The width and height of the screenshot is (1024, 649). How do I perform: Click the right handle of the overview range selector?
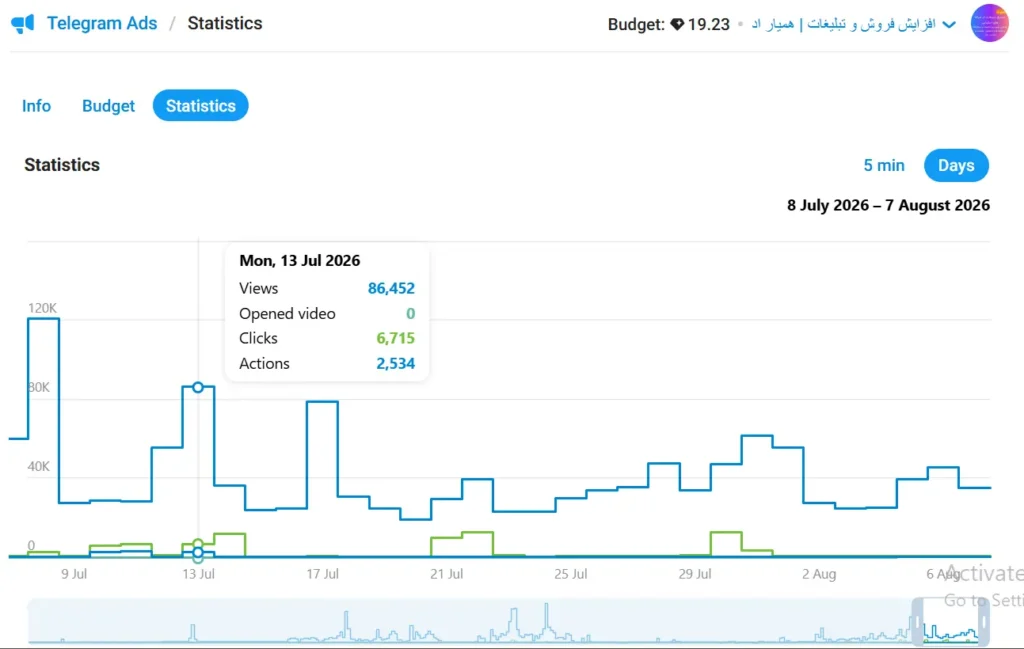984,622
